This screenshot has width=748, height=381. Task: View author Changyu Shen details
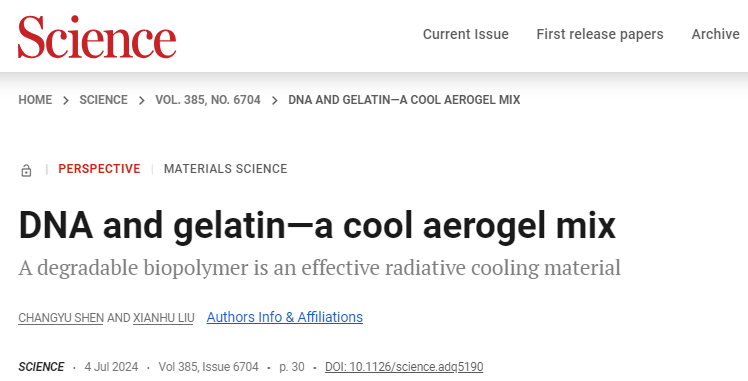pos(61,318)
